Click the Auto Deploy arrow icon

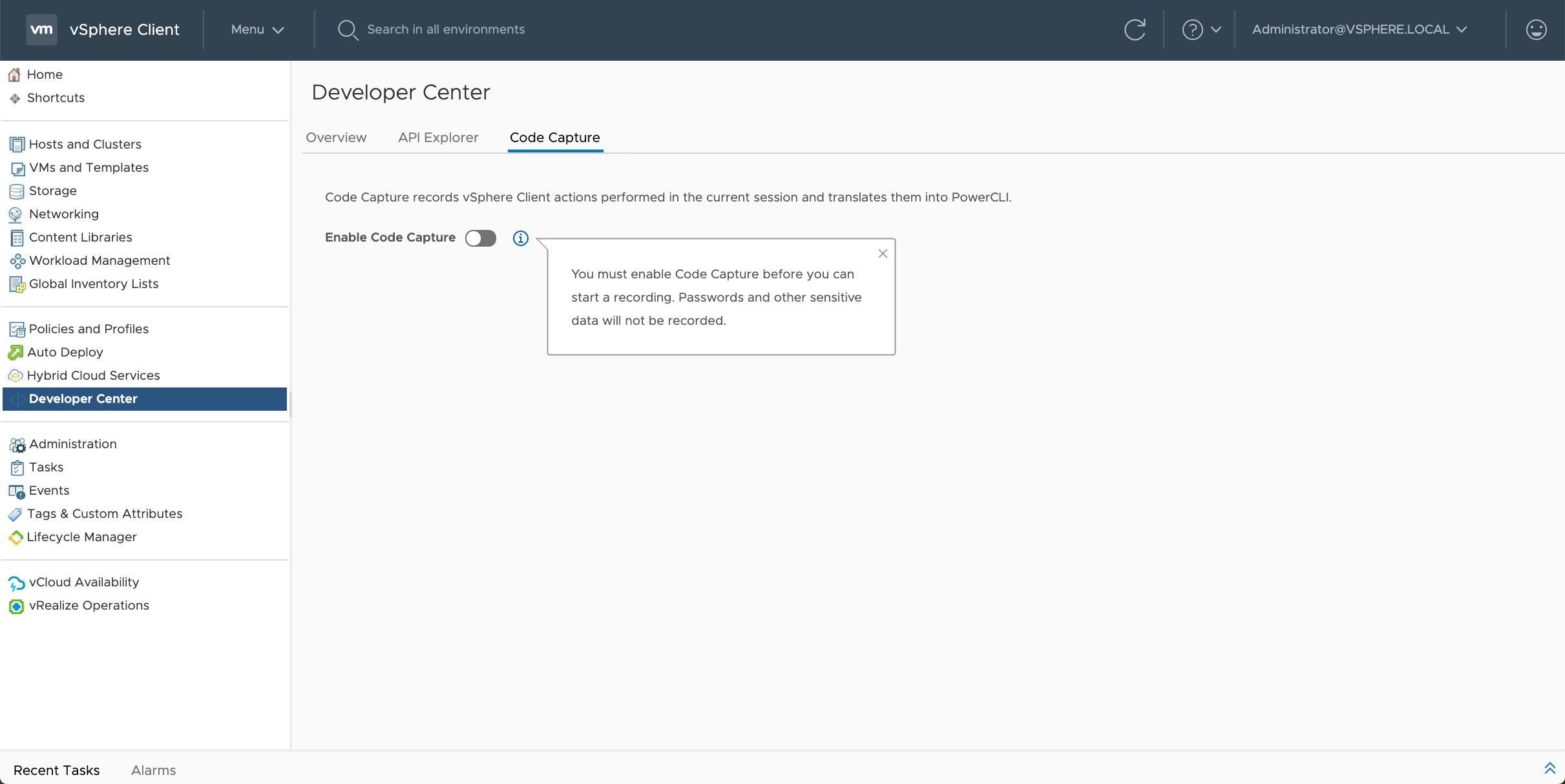pos(16,353)
